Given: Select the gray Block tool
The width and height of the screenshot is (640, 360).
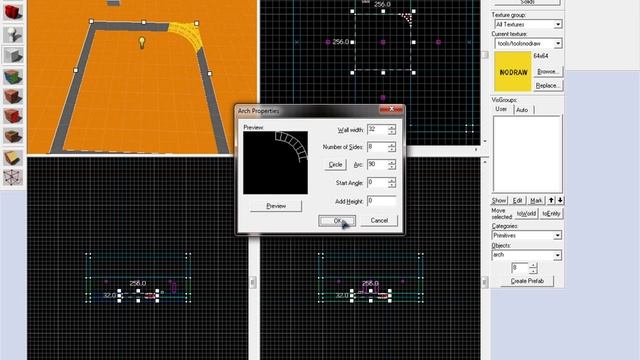Looking at the screenshot, I should pos(13,55).
